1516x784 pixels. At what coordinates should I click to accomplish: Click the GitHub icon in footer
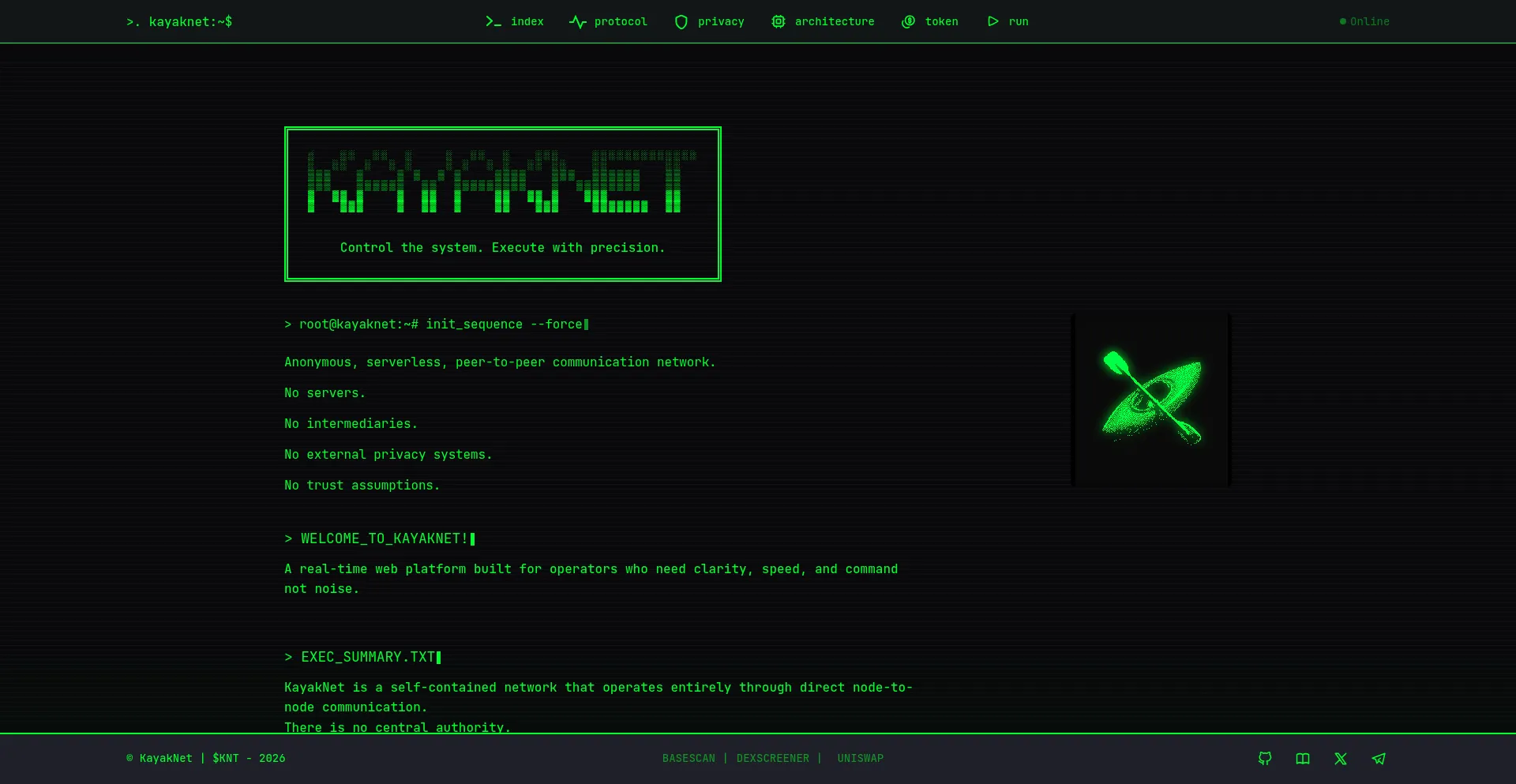coord(1265,759)
